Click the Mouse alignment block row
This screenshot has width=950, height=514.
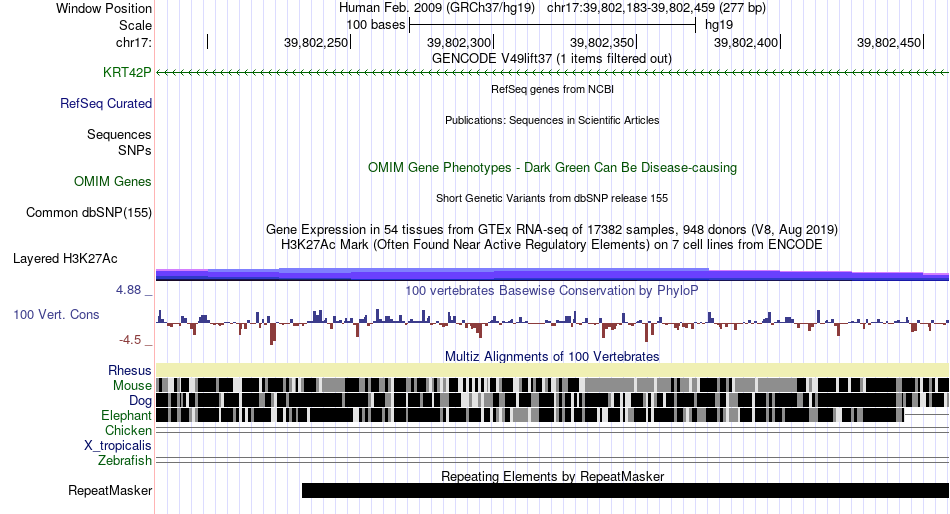[x=552, y=385]
